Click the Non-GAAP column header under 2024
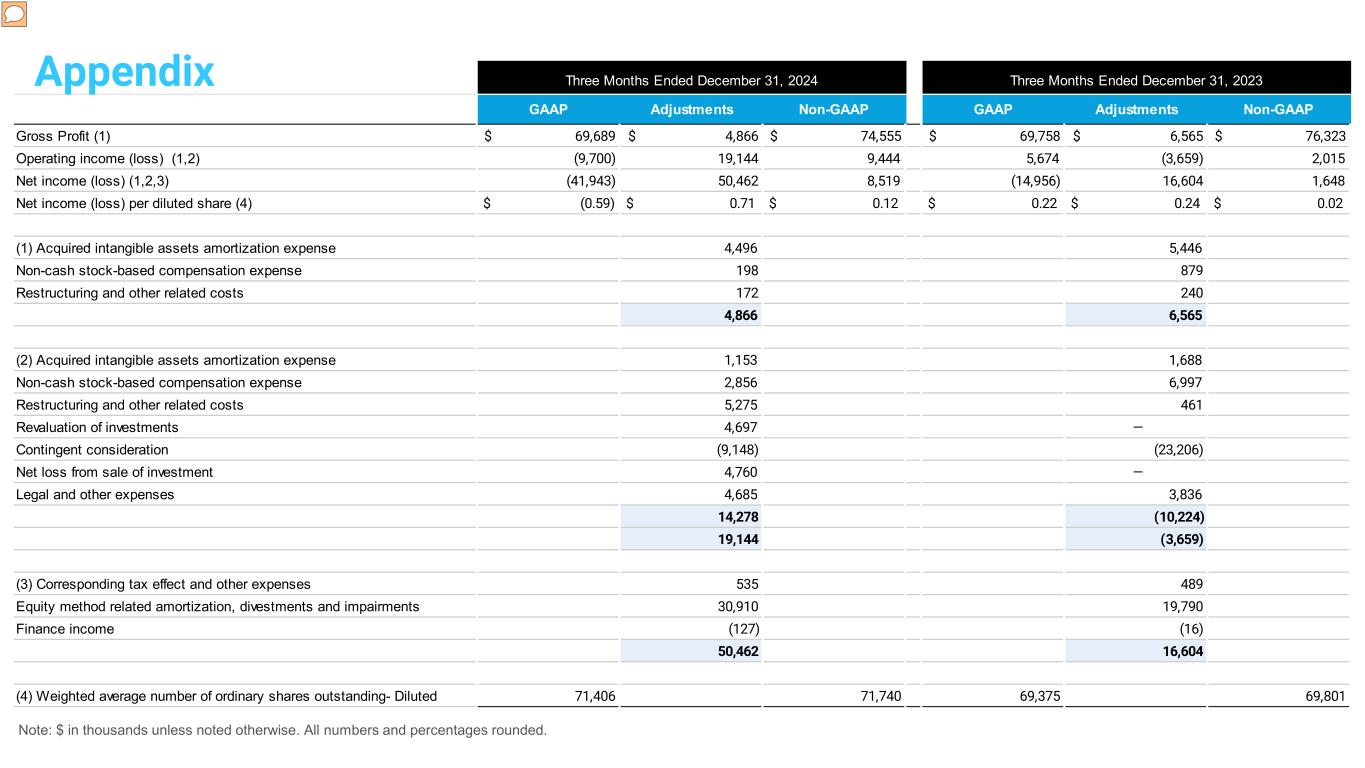The image size is (1365, 768). [x=833, y=110]
